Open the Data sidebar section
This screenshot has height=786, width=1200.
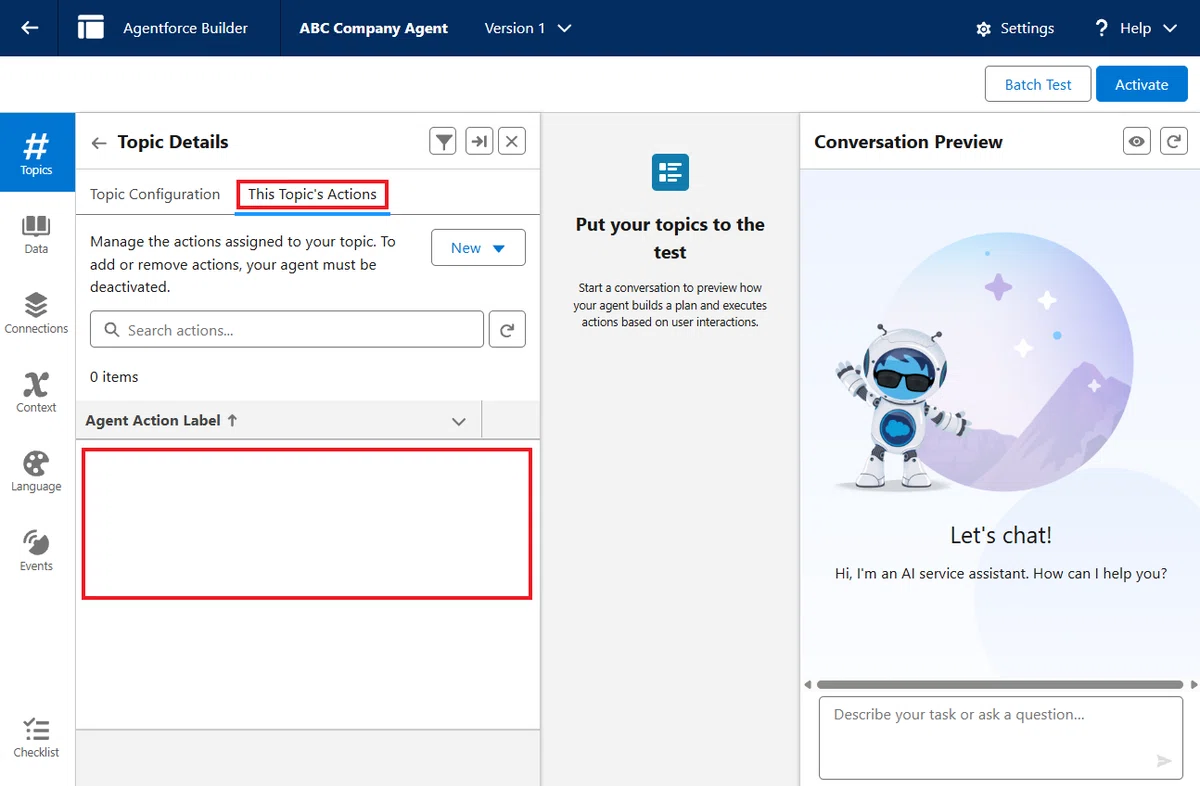pyautogui.click(x=36, y=234)
